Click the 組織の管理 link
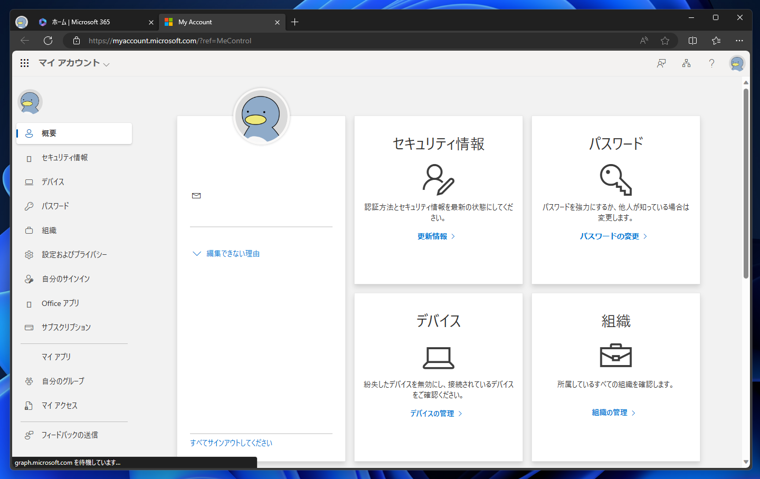This screenshot has width=760, height=479. [x=614, y=413]
